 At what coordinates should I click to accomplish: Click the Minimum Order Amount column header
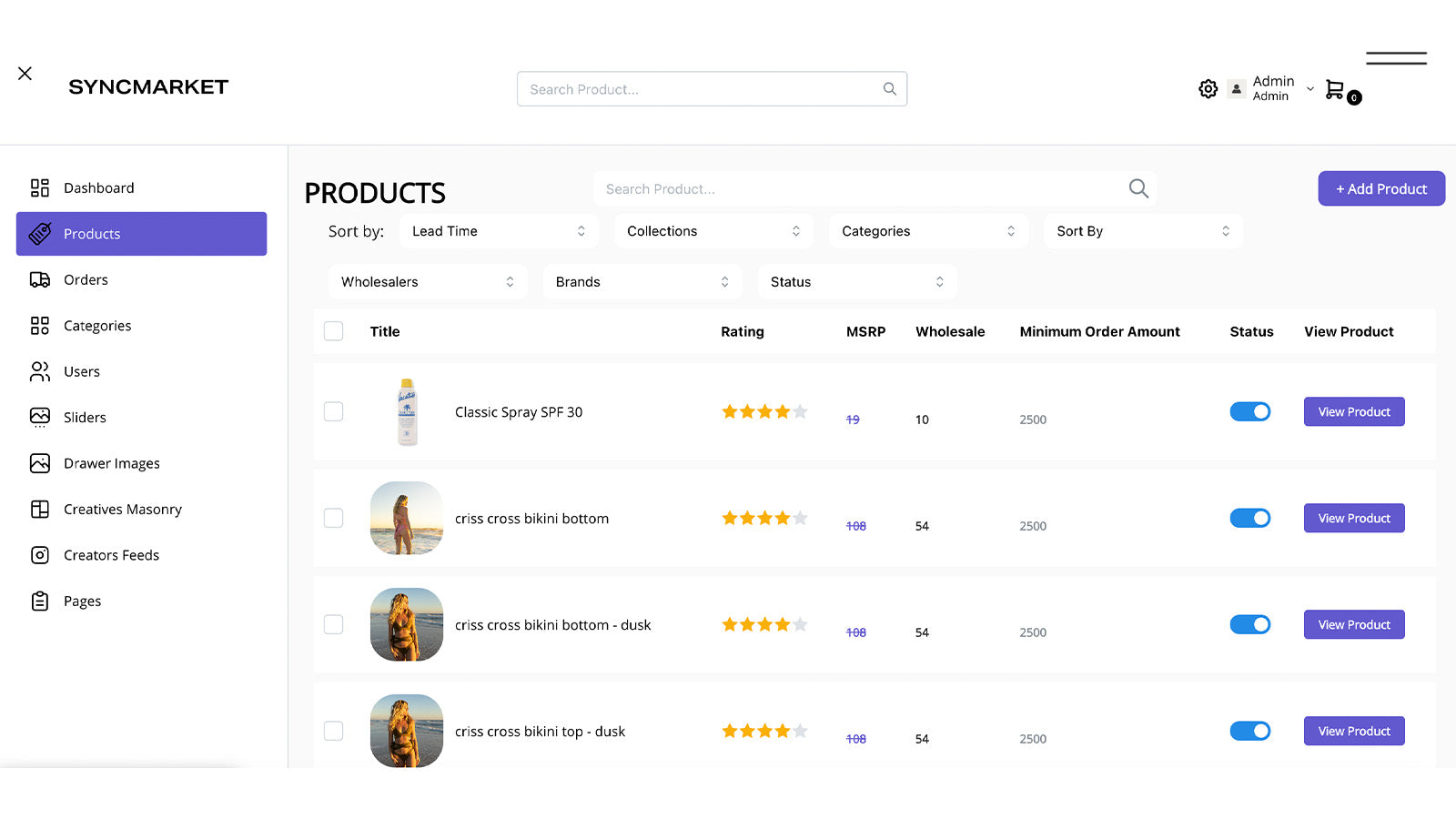[x=1099, y=332]
